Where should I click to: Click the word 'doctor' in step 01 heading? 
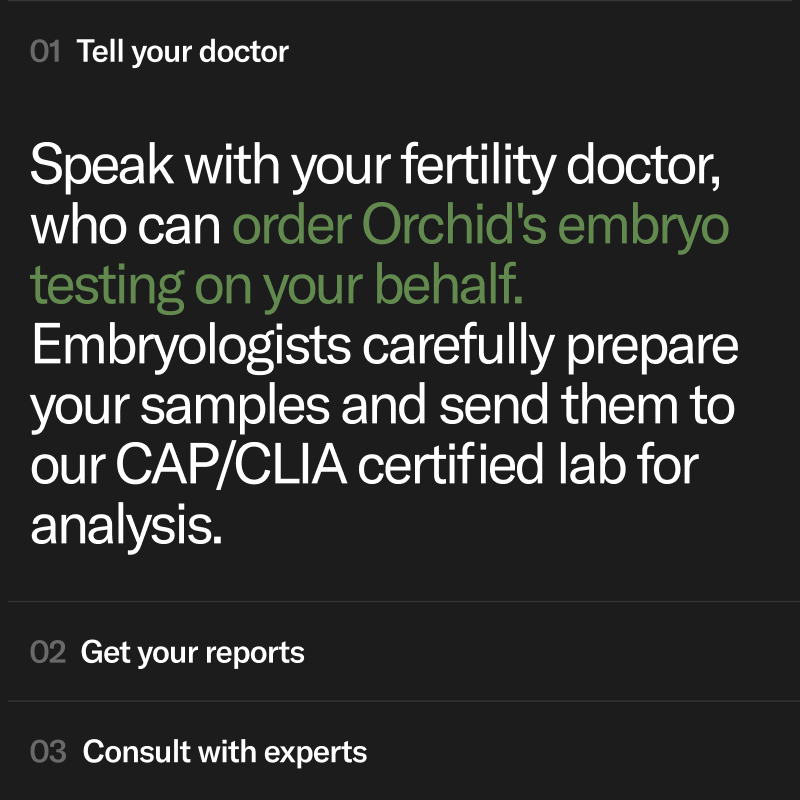pyautogui.click(x=244, y=52)
